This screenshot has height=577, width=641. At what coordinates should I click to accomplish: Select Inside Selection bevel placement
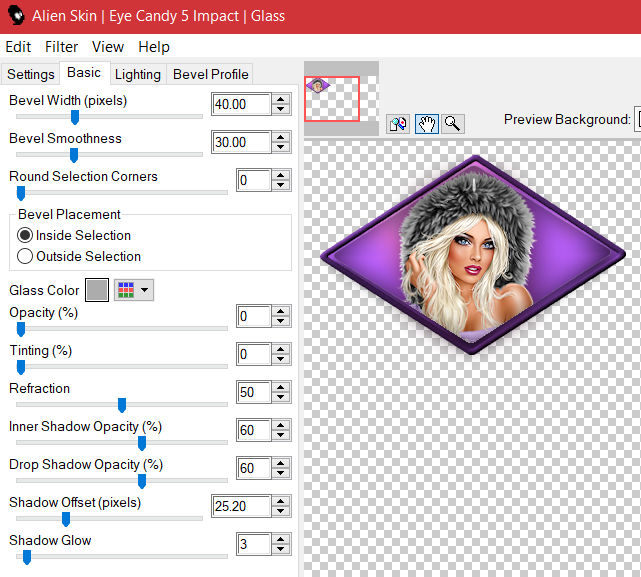click(x=25, y=236)
